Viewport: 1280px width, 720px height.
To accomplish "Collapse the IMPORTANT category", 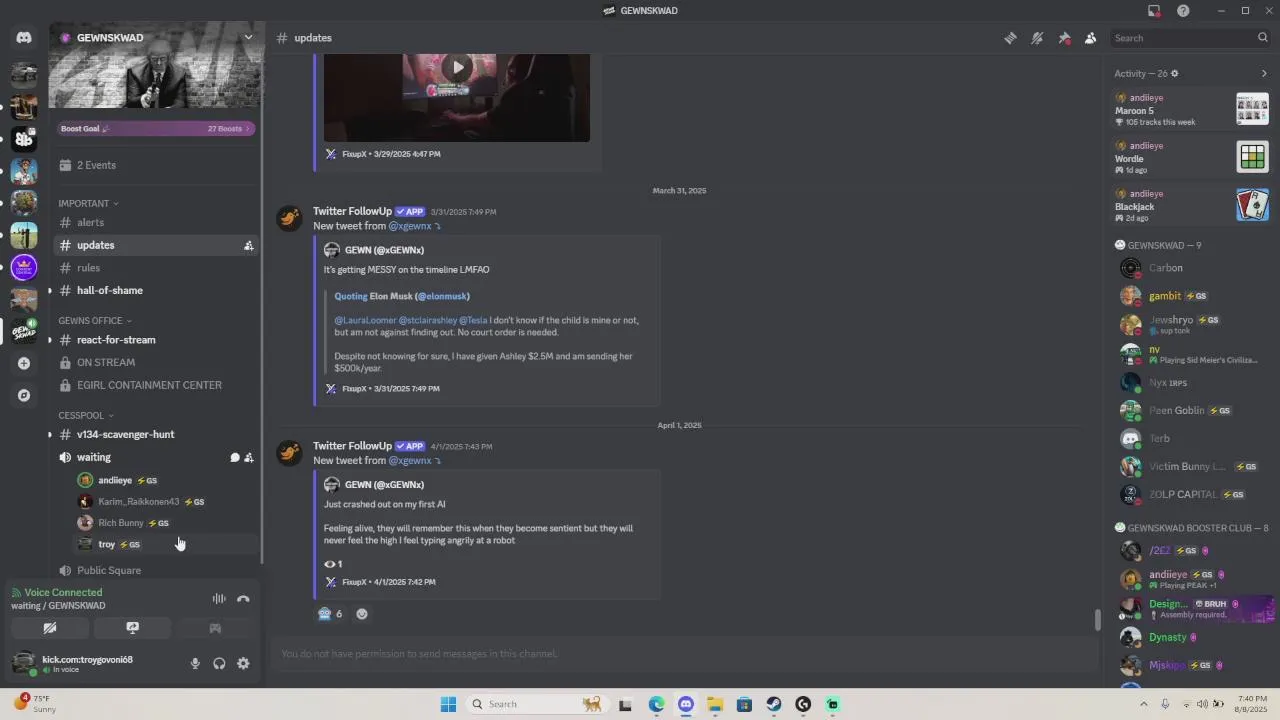I will click(x=88, y=203).
